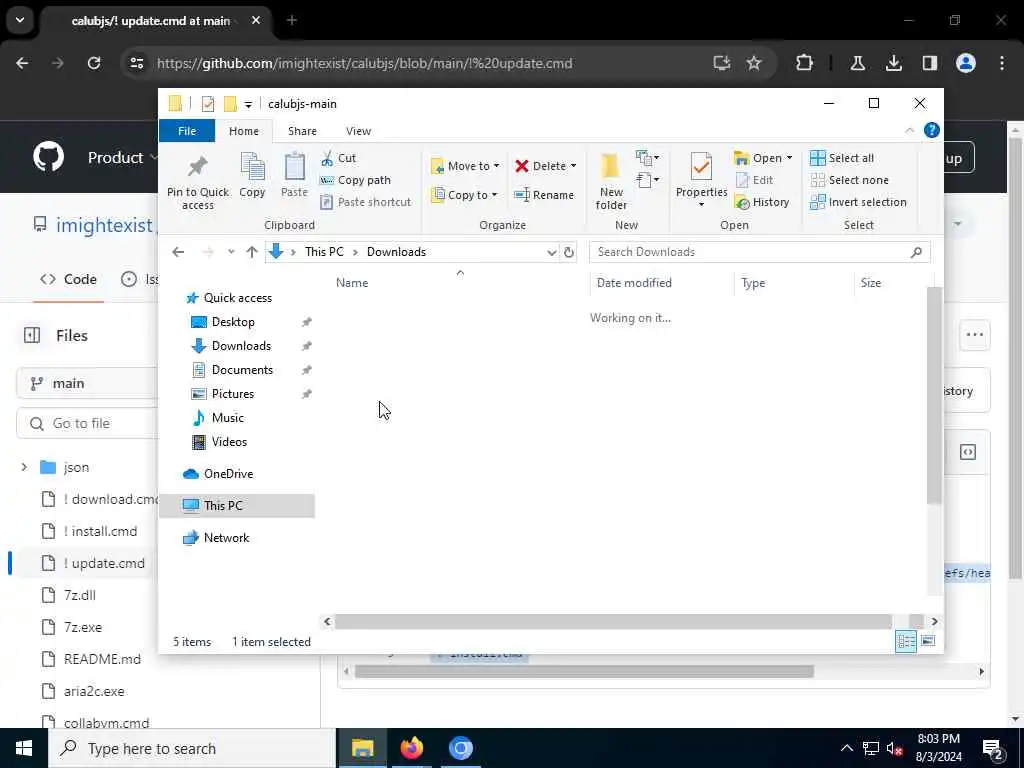Image resolution: width=1024 pixels, height=768 pixels.
Task: Open recent locations dropdown arrow
Action: 231,252
